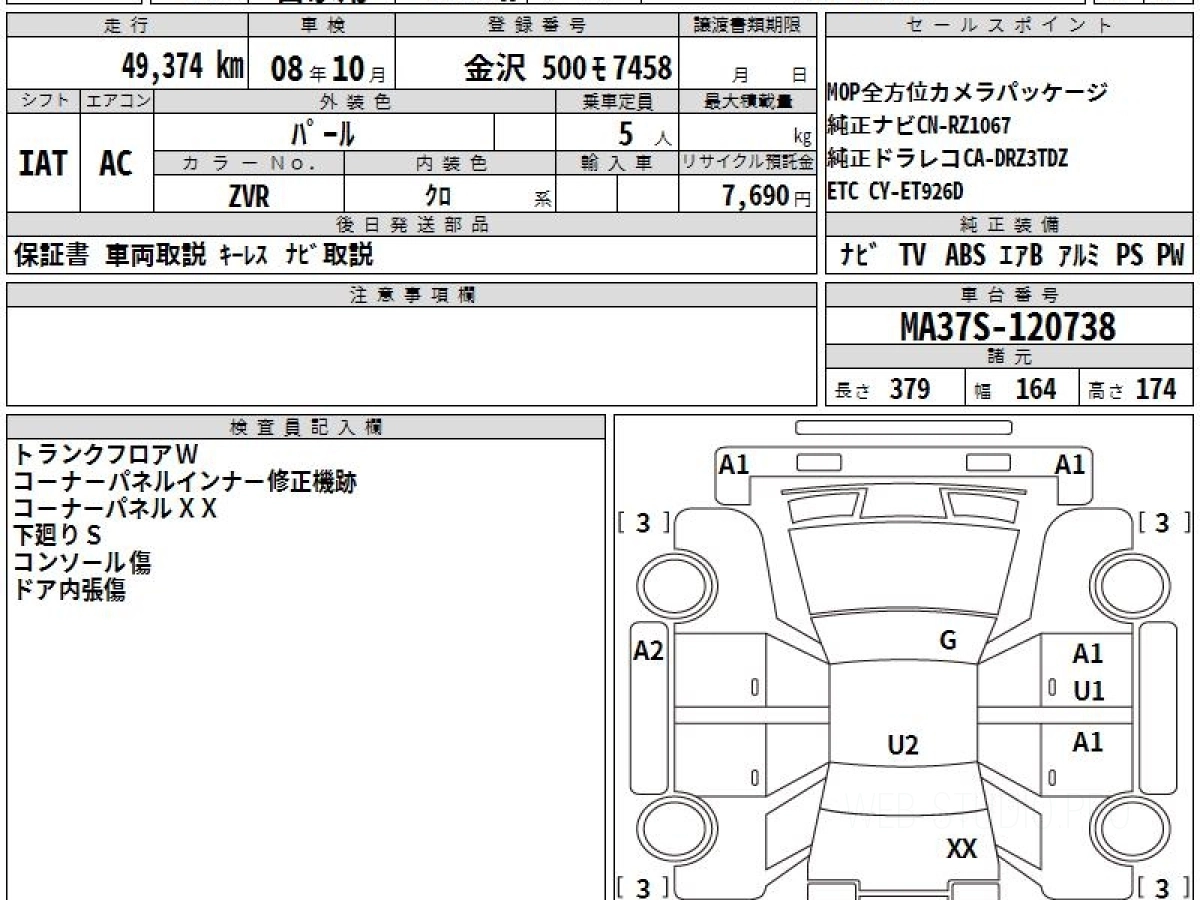Click the セールスポイント section header
1200x900 pixels.
(1008, 26)
